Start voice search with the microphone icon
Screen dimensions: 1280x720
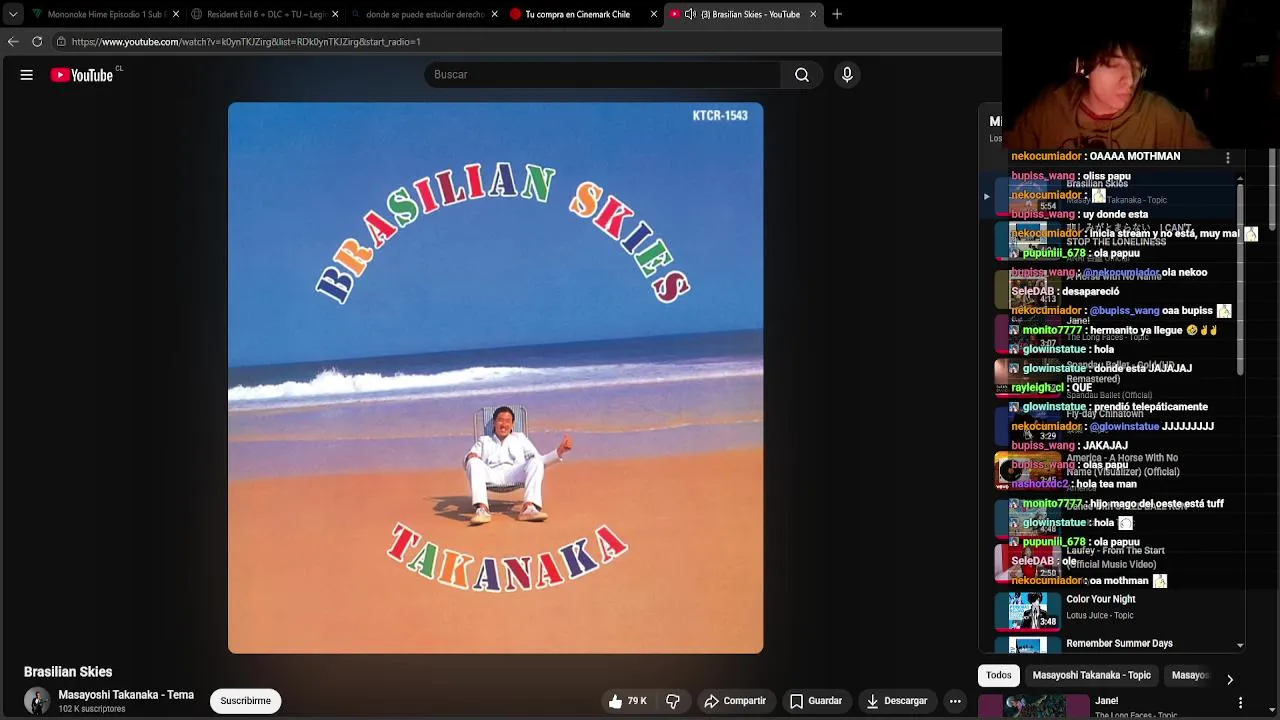point(847,75)
